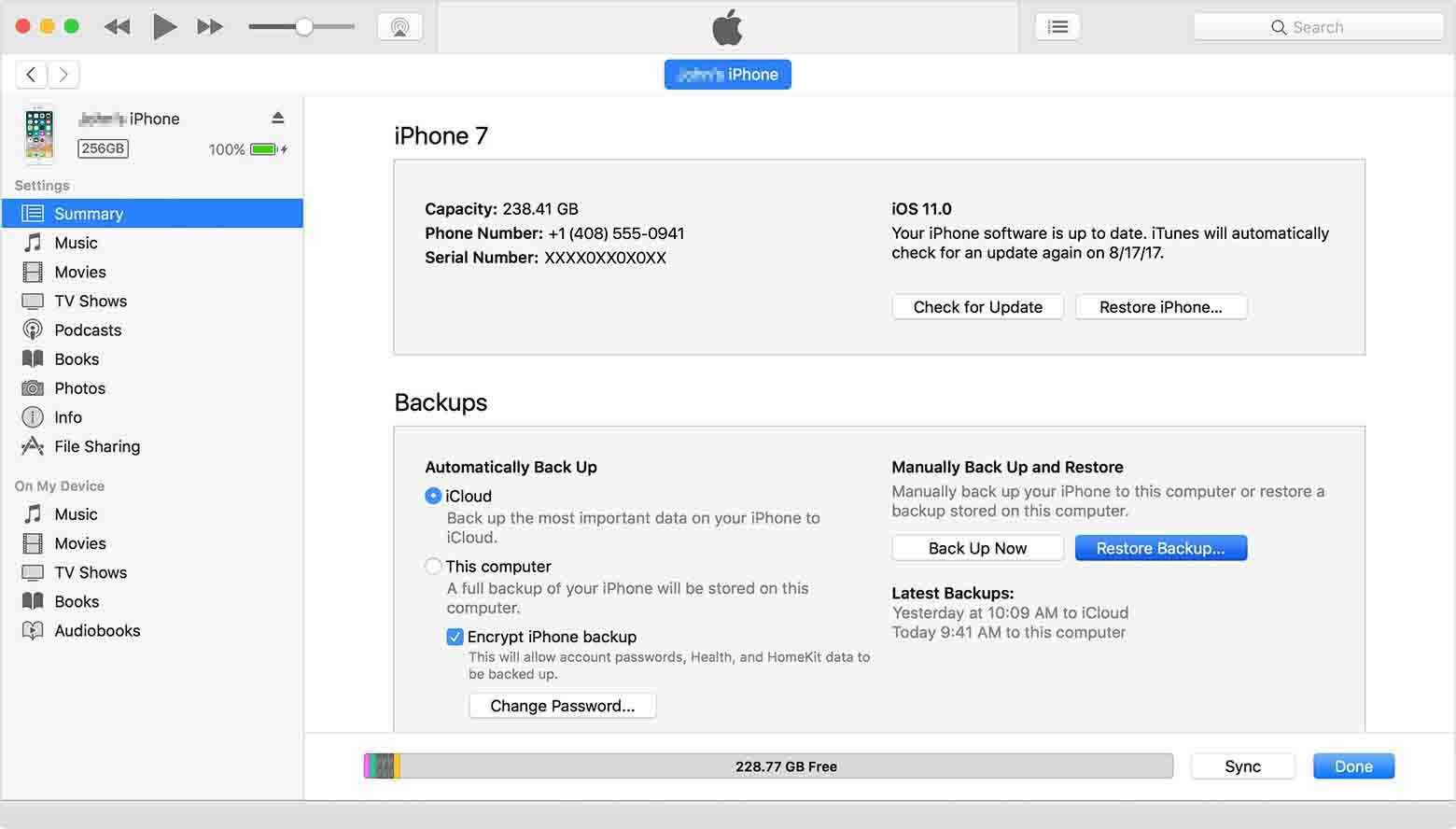The width and height of the screenshot is (1456, 829).
Task: Click the AirPlay icon in the toolbar
Action: (x=399, y=27)
